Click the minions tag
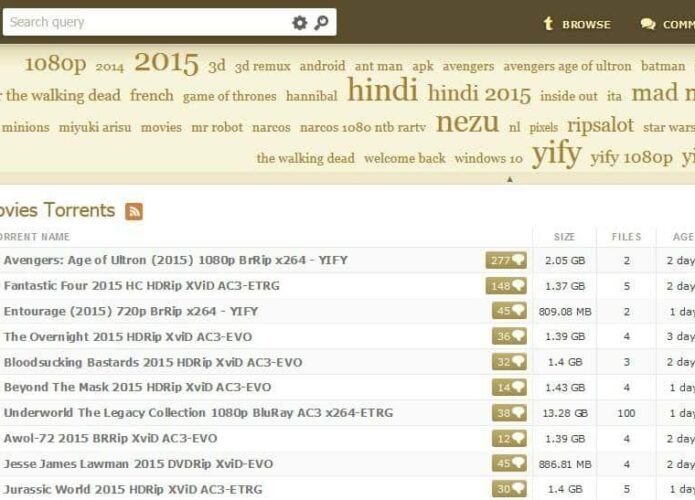Screen dimensions: 695x500 (26, 127)
